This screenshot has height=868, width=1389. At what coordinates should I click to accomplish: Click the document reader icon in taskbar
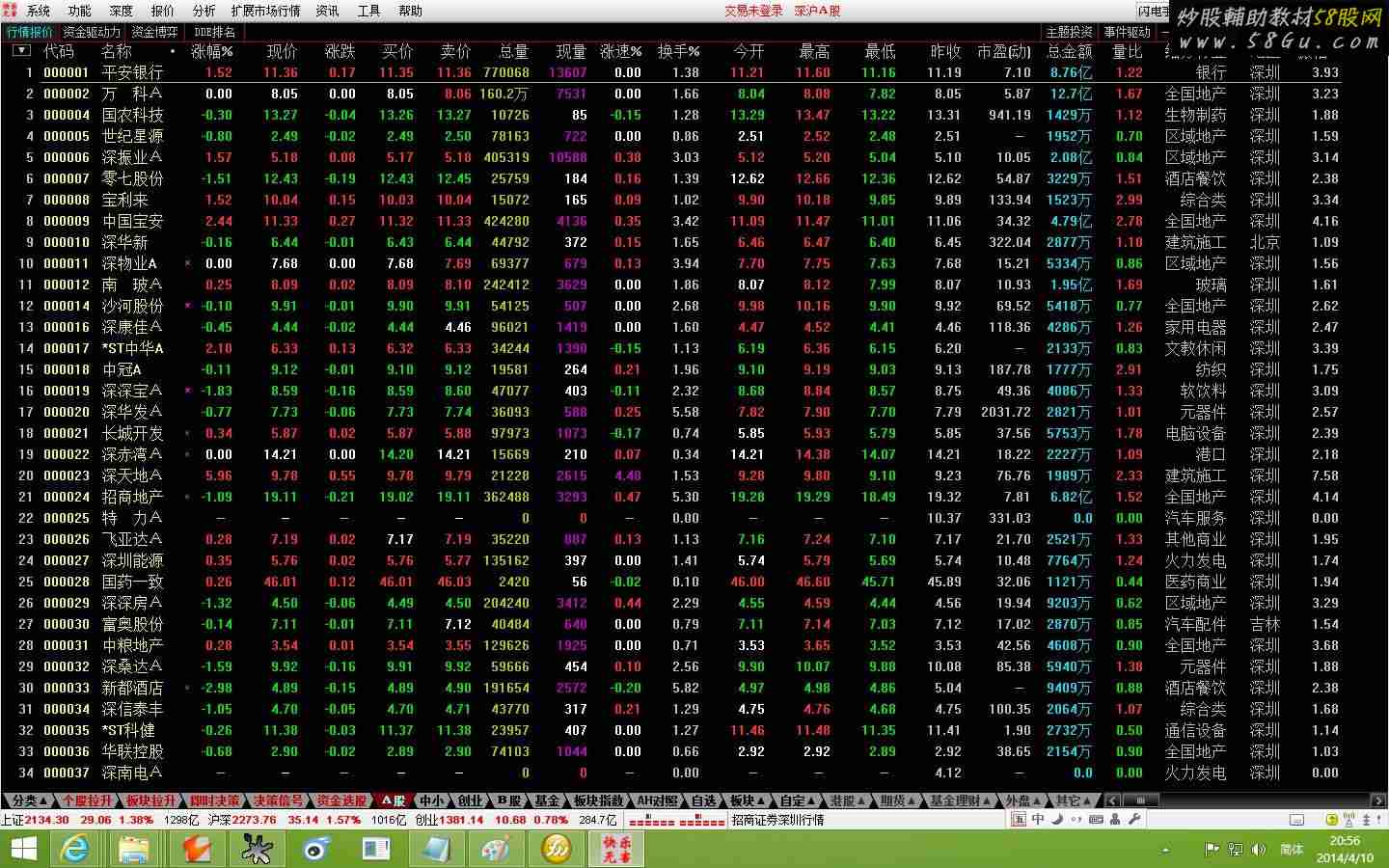point(375,850)
